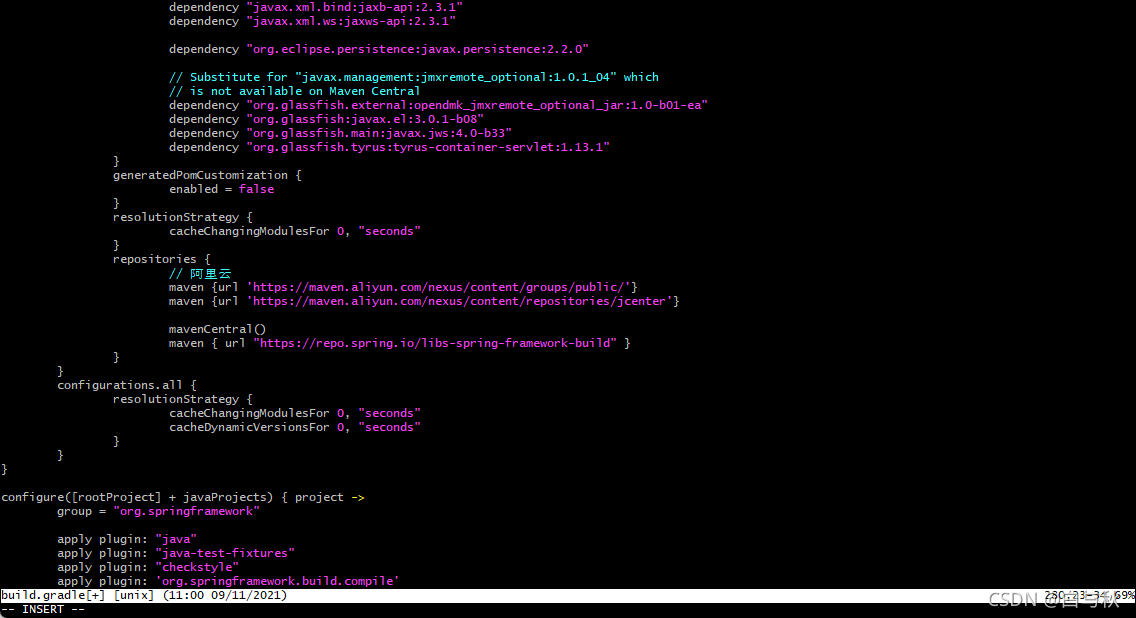Click the jaxws-api:2.3.1 dependency string
This screenshot has height=618, width=1136.
(351, 21)
